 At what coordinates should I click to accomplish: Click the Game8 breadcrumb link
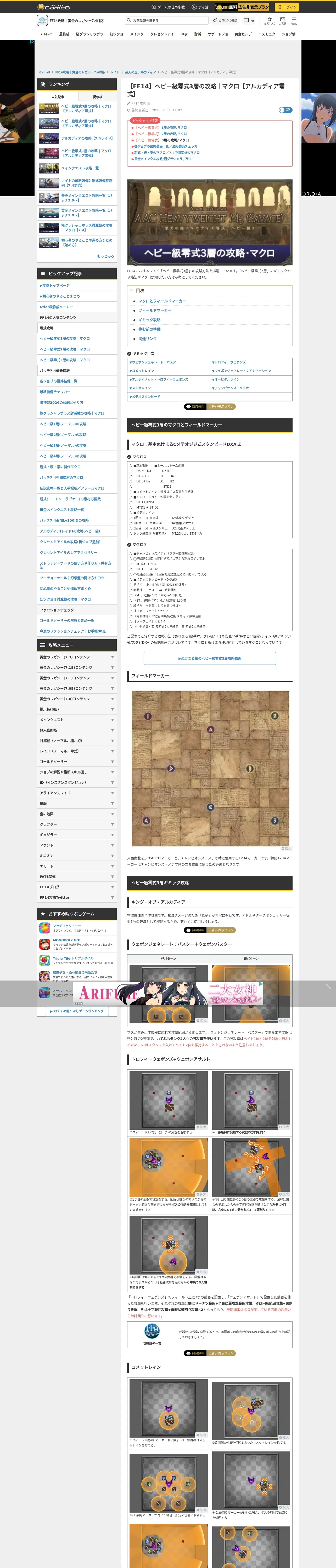[x=44, y=72]
